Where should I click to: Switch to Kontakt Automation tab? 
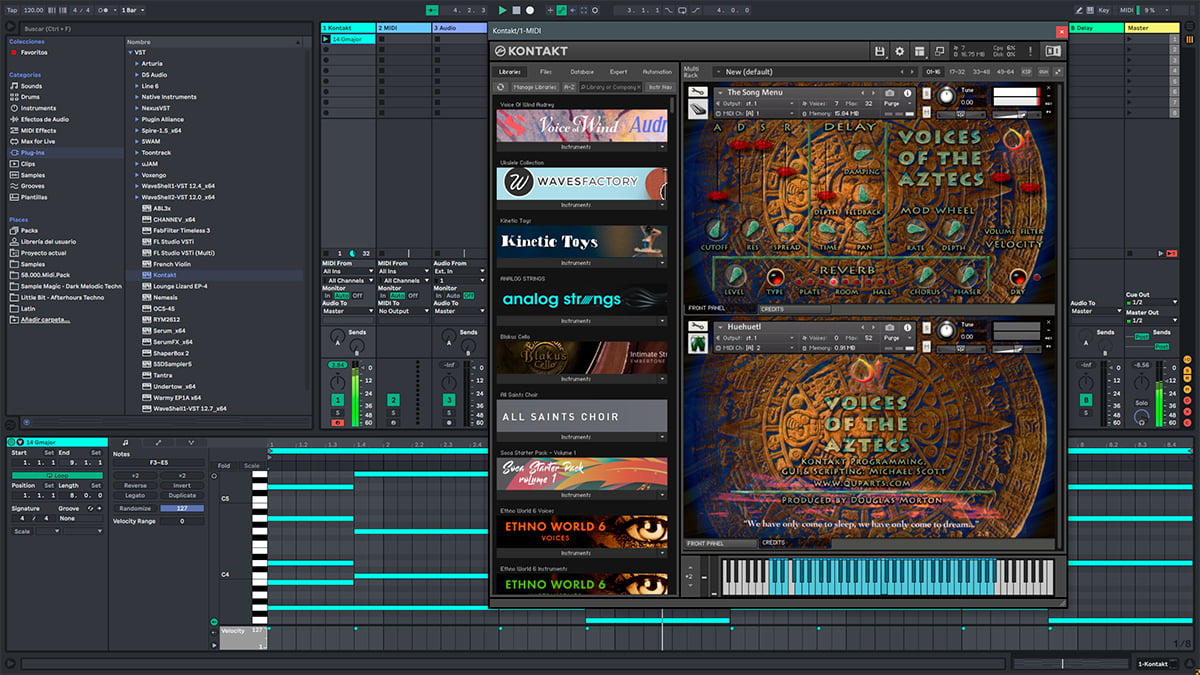[x=657, y=72]
